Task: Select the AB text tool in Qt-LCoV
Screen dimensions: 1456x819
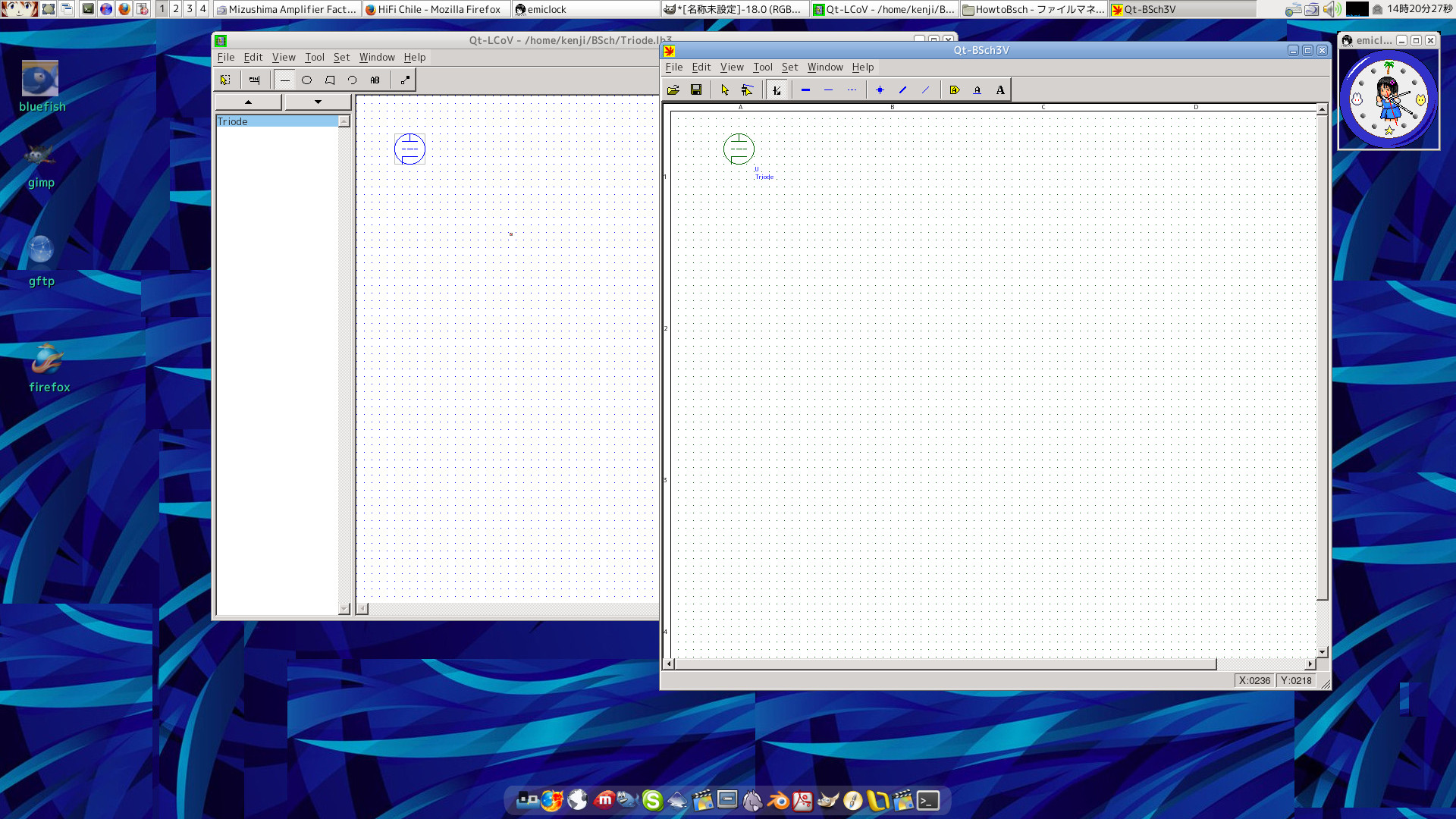Action: click(x=375, y=80)
